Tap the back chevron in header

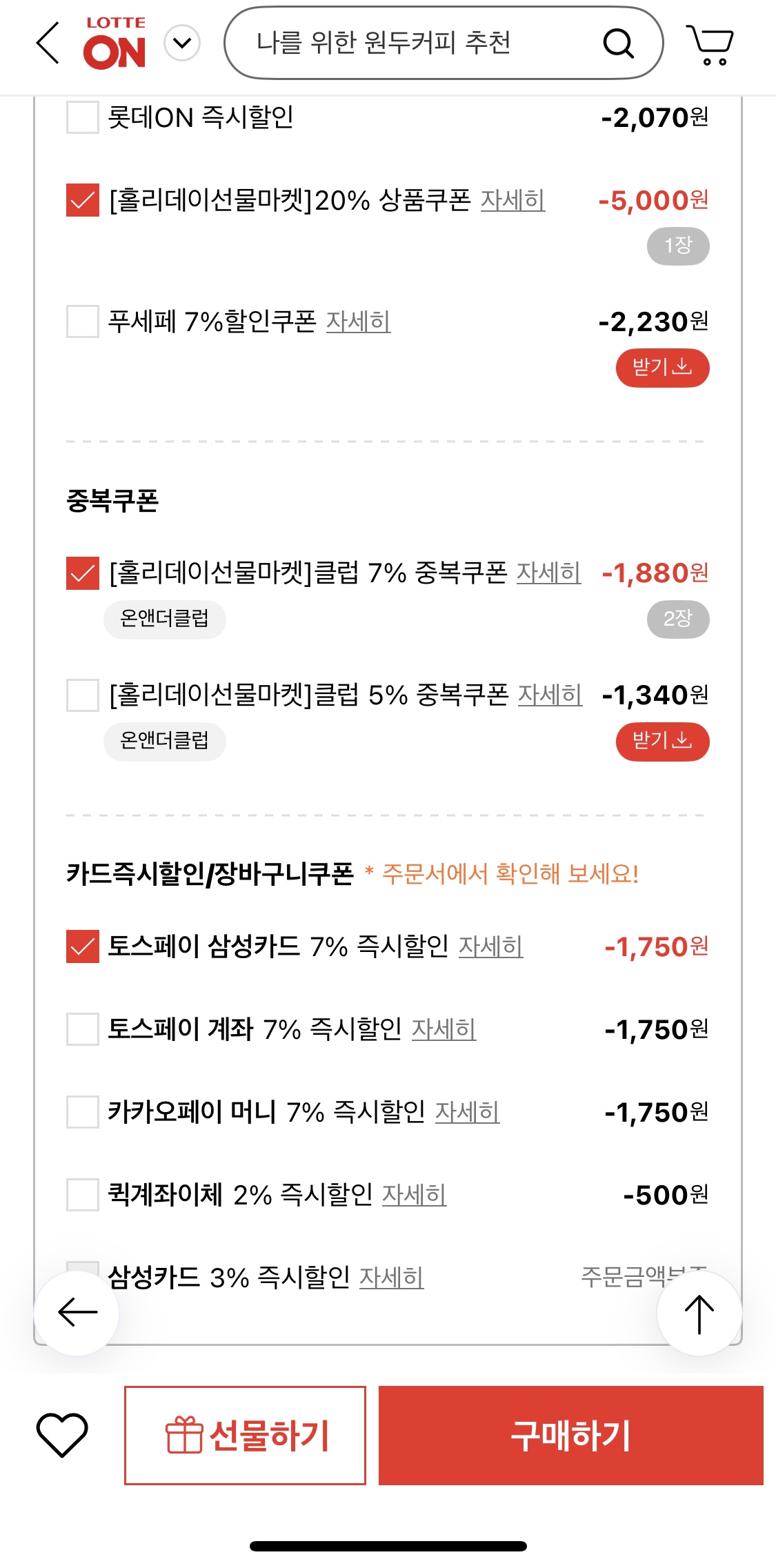click(48, 43)
